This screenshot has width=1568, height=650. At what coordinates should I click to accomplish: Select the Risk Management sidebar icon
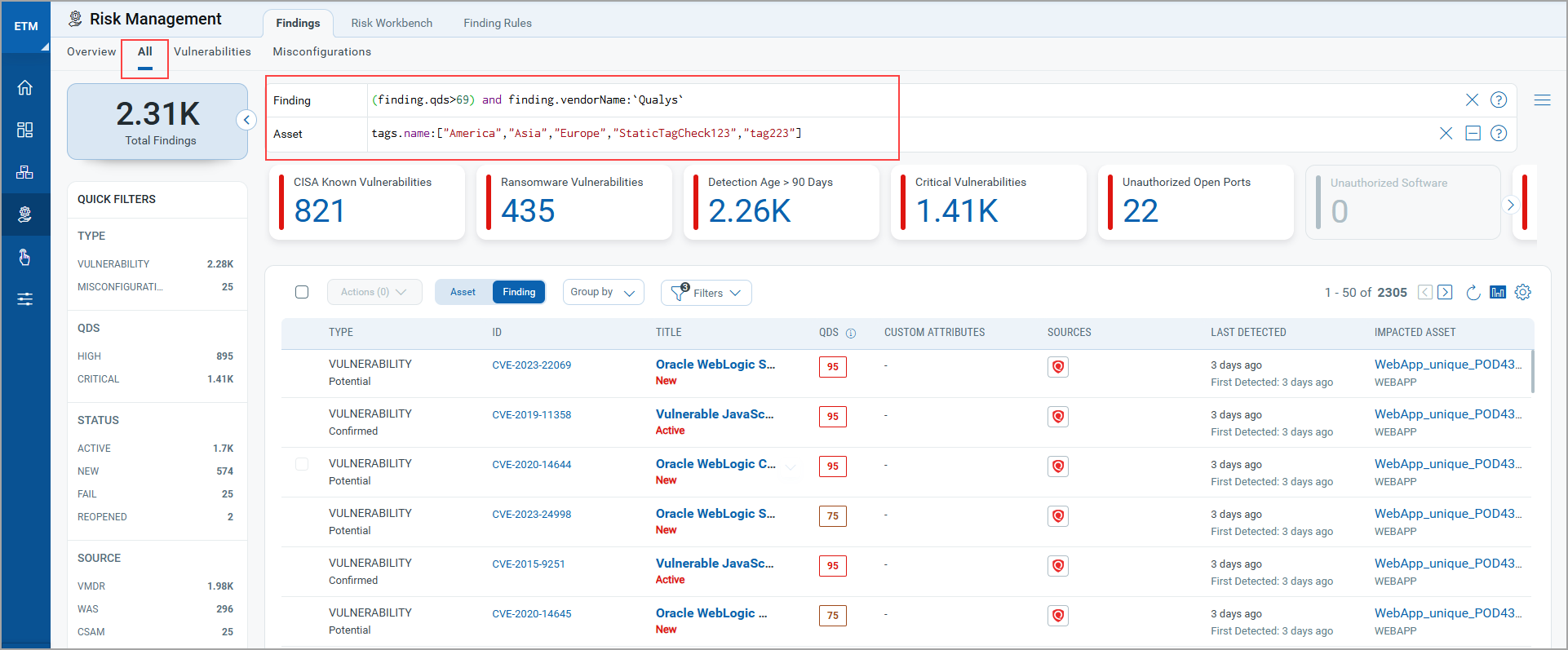pyautogui.click(x=25, y=214)
